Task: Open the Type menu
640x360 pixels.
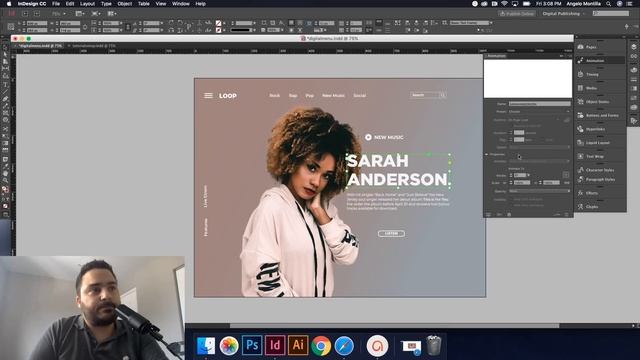Action: tap(106, 4)
